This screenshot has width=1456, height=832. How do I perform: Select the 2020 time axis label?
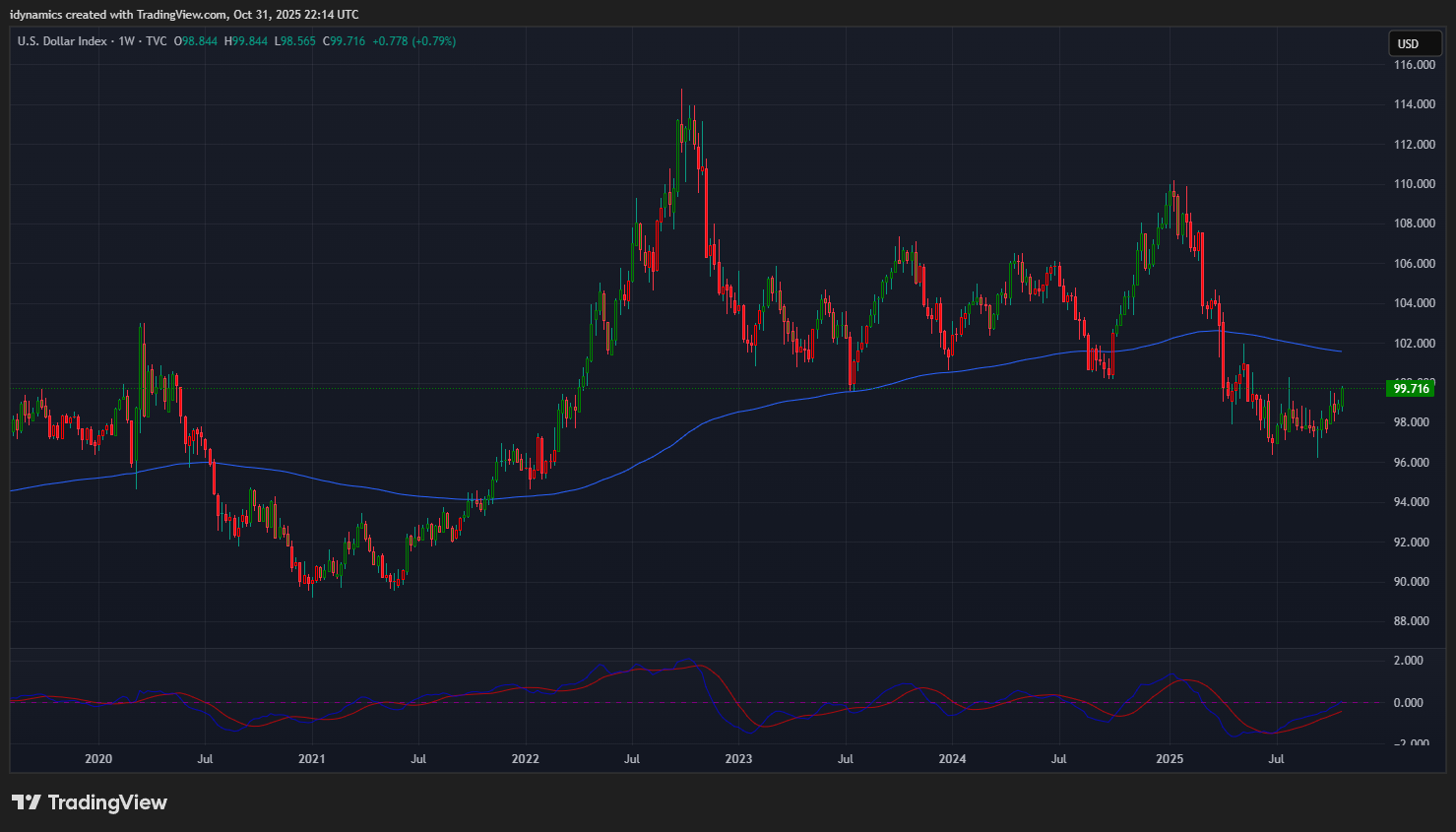tap(98, 759)
